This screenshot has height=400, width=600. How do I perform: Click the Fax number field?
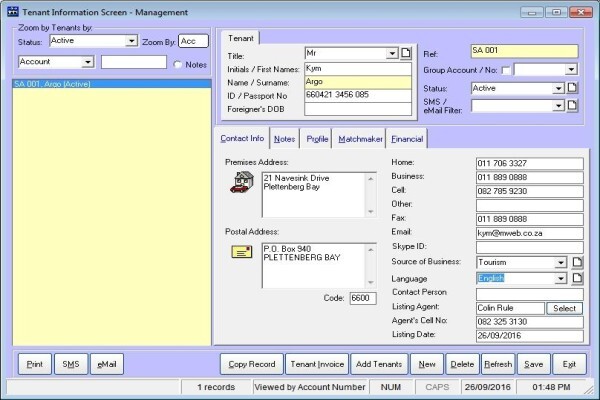point(530,219)
